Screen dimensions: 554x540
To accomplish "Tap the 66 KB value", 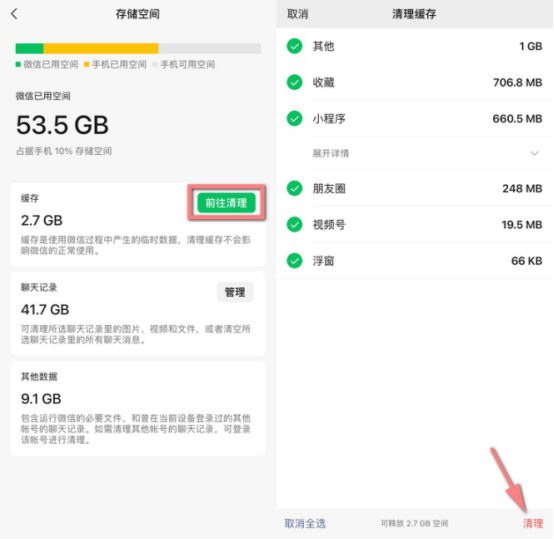I will tap(527, 261).
